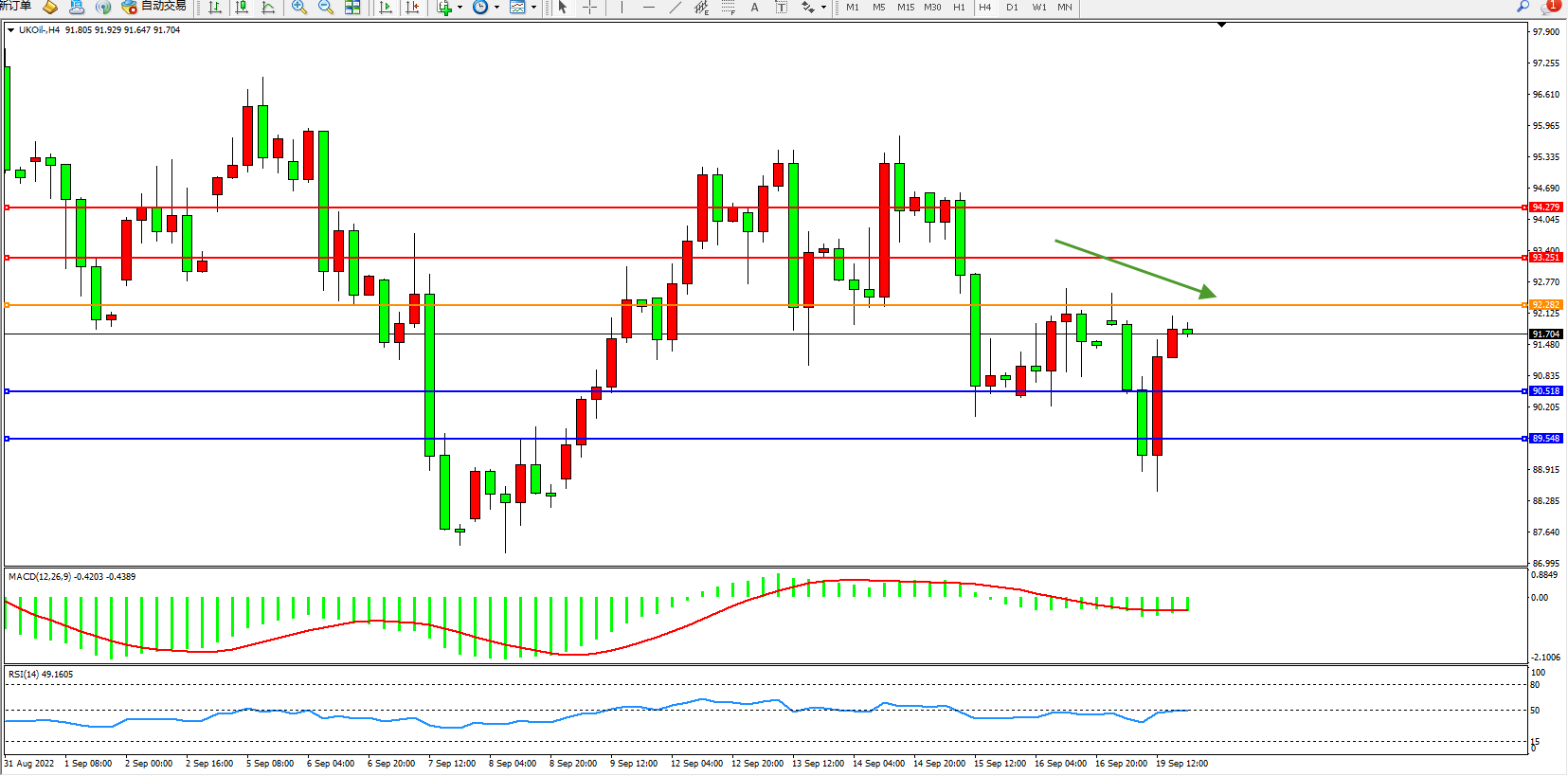
Task: Click the tile windows icon
Action: point(352,8)
